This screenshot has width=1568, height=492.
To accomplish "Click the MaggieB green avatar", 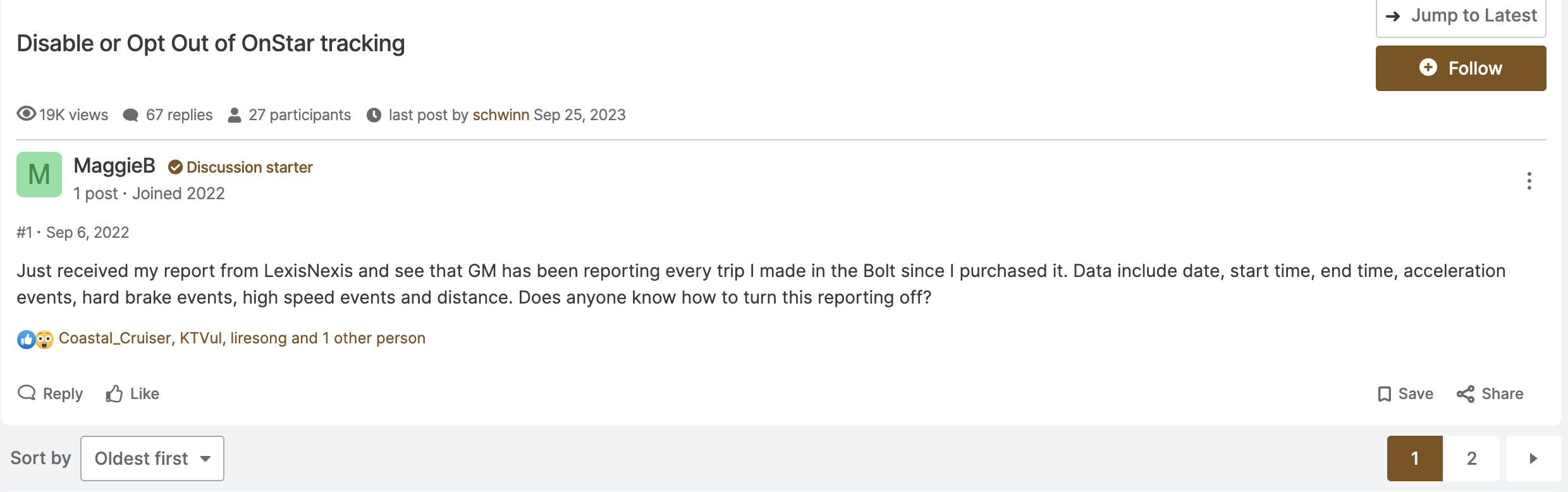I will coord(39,175).
